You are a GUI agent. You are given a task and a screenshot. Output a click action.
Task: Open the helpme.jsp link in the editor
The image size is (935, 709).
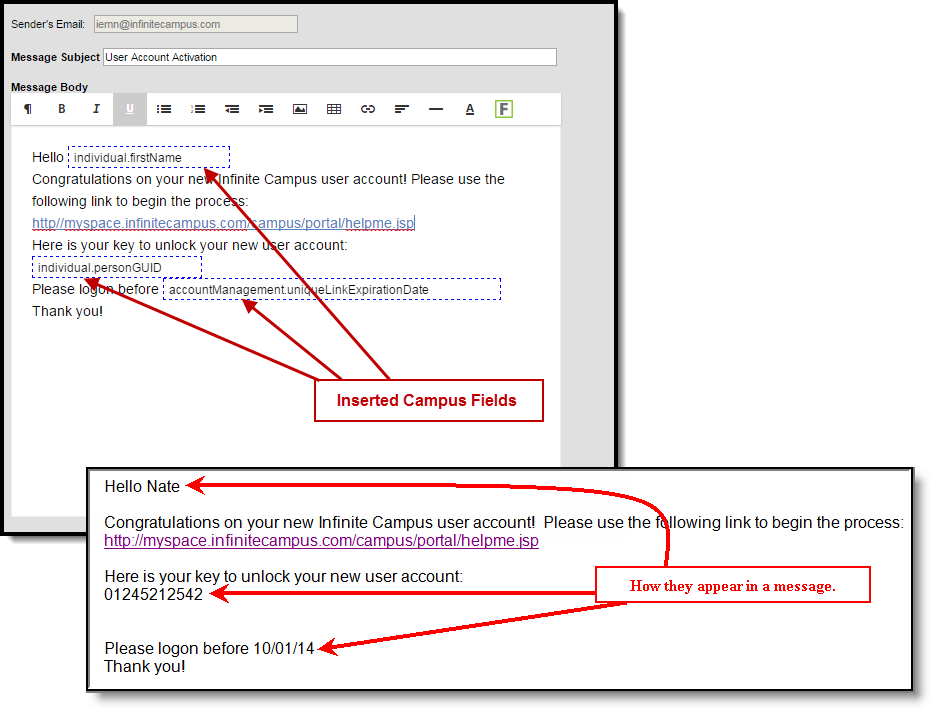(x=223, y=223)
